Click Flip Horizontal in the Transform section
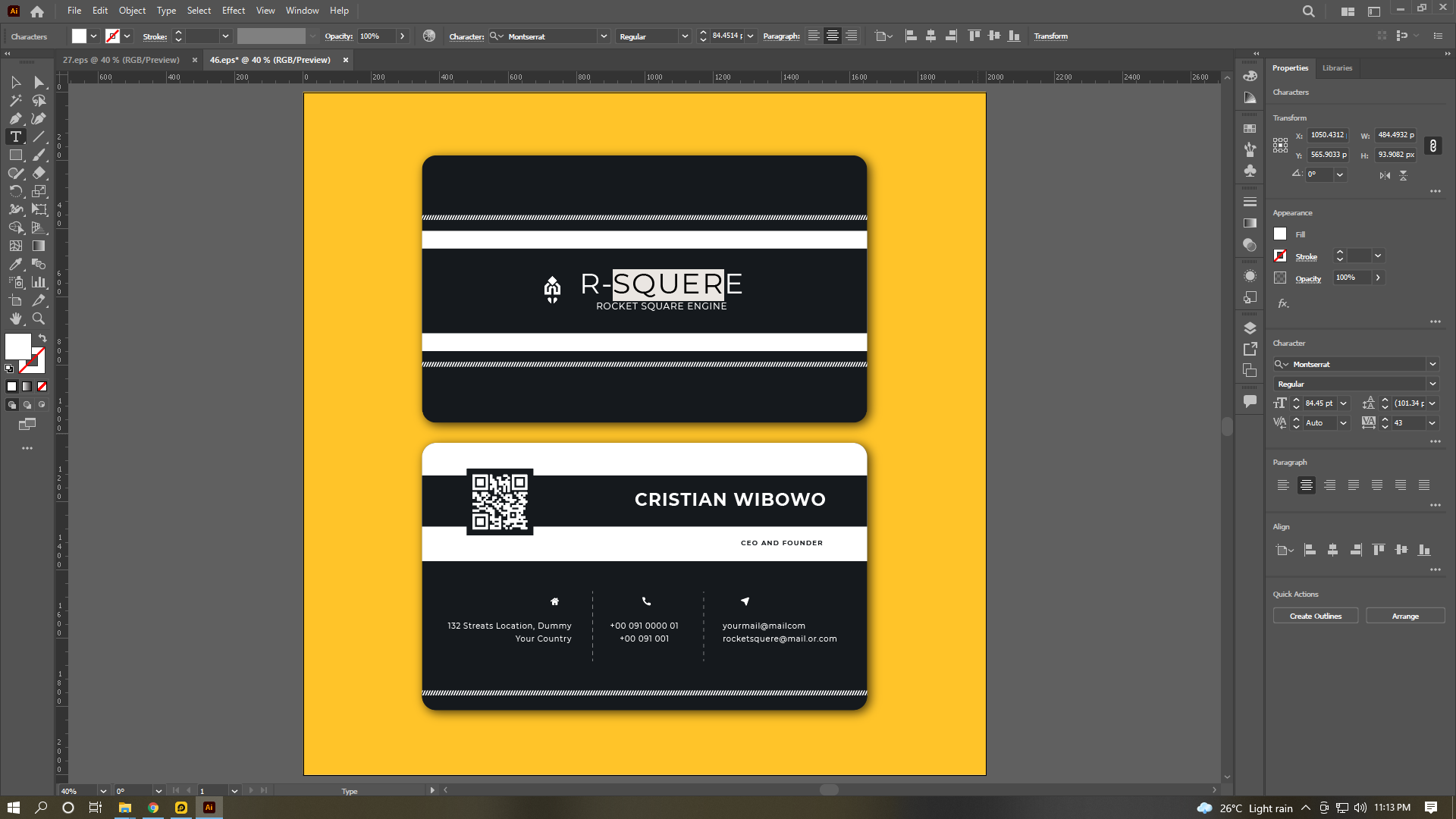The image size is (1456, 819). pyautogui.click(x=1383, y=175)
